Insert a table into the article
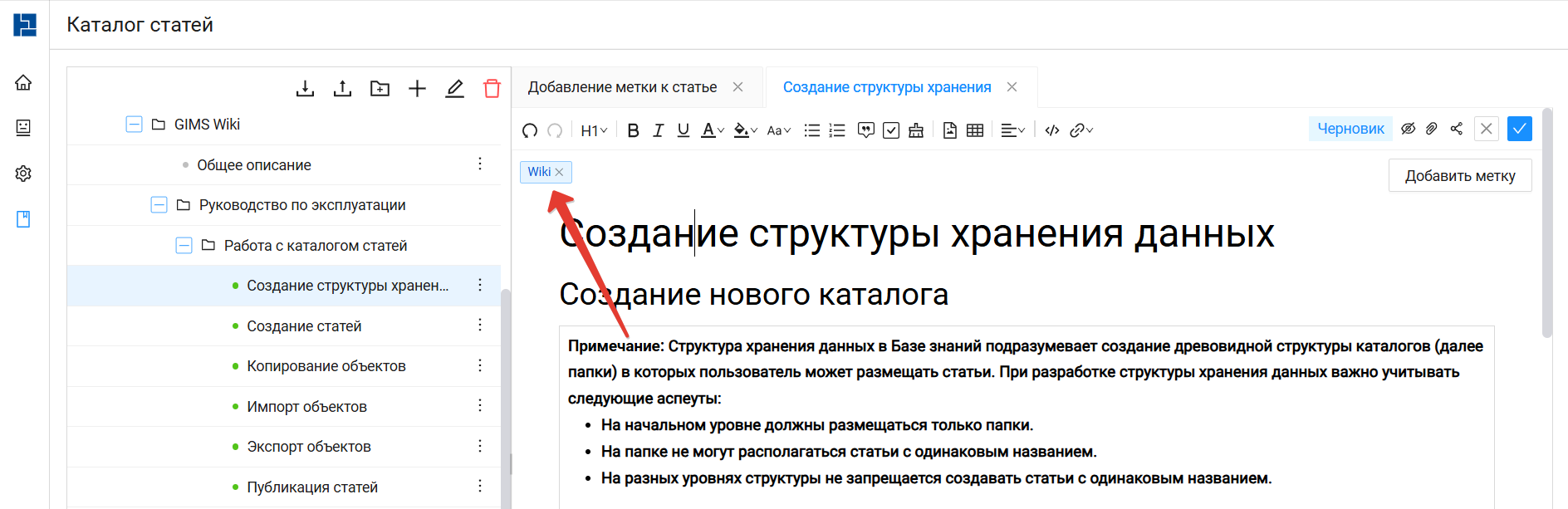Screen dimensions: 1568x509 tap(975, 130)
